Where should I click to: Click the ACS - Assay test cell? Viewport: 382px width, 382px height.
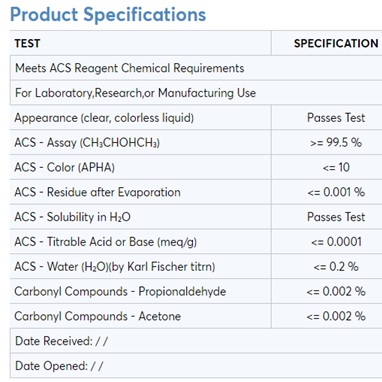(140, 142)
